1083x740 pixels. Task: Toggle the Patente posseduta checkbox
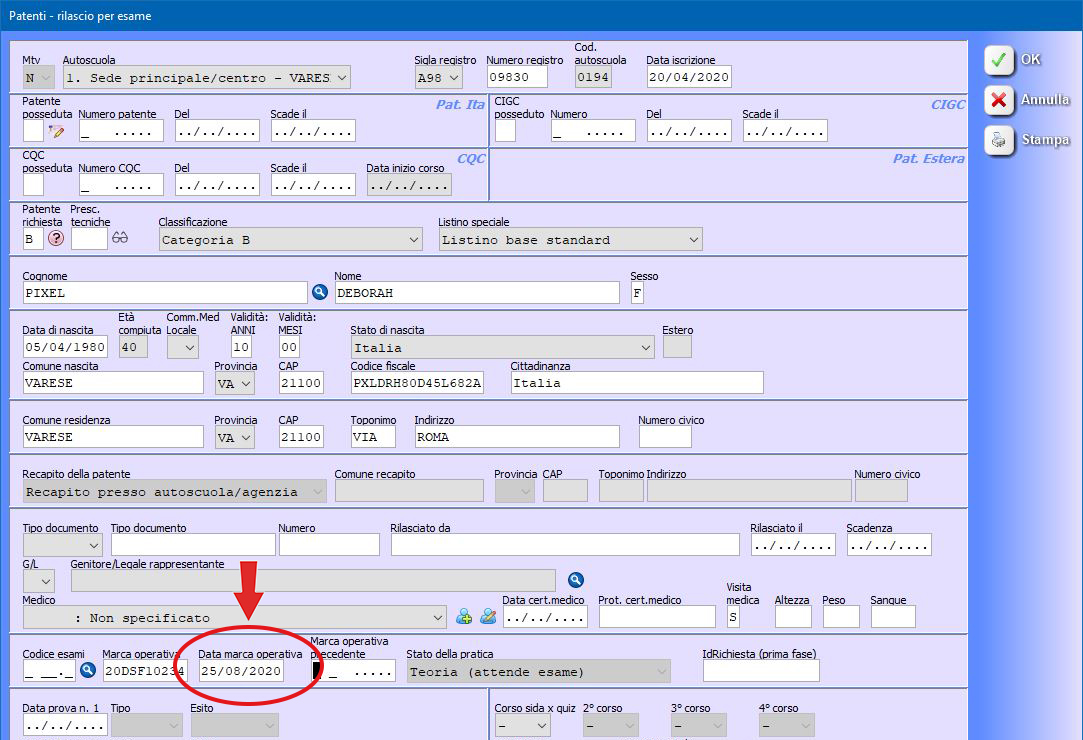coord(33,131)
